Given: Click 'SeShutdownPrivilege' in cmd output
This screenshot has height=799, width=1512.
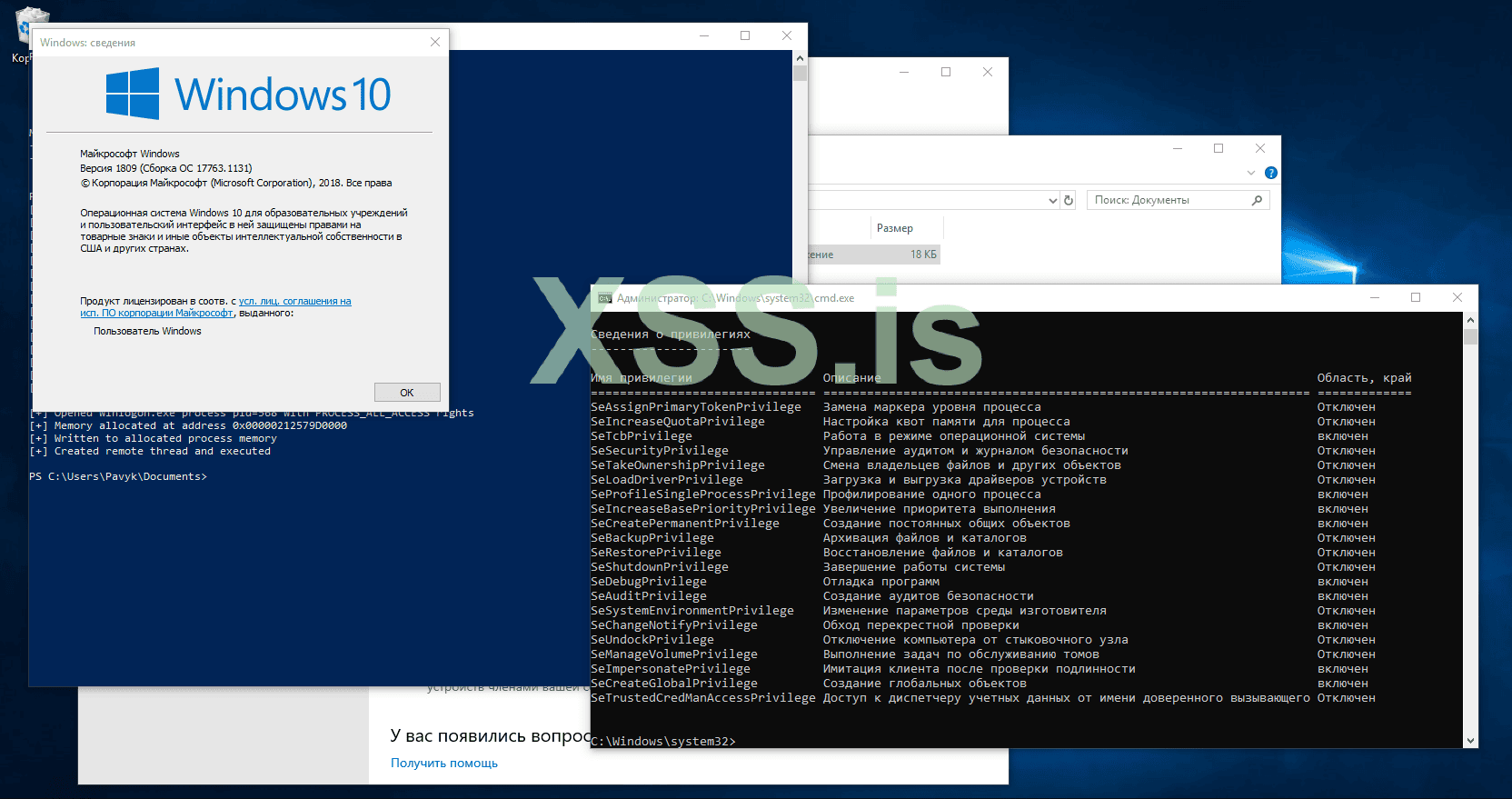Looking at the screenshot, I should point(660,567).
